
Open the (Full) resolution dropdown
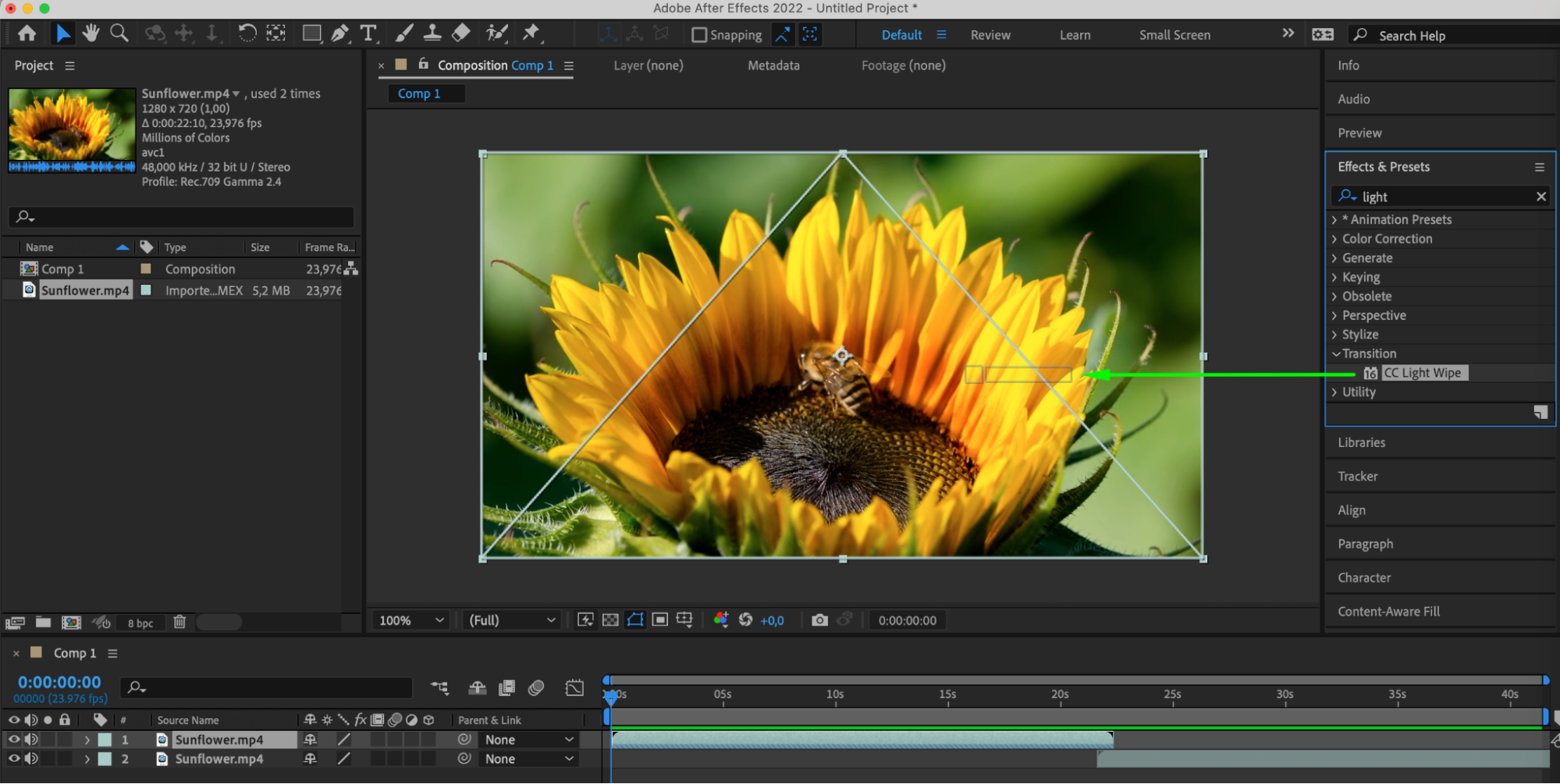point(512,620)
